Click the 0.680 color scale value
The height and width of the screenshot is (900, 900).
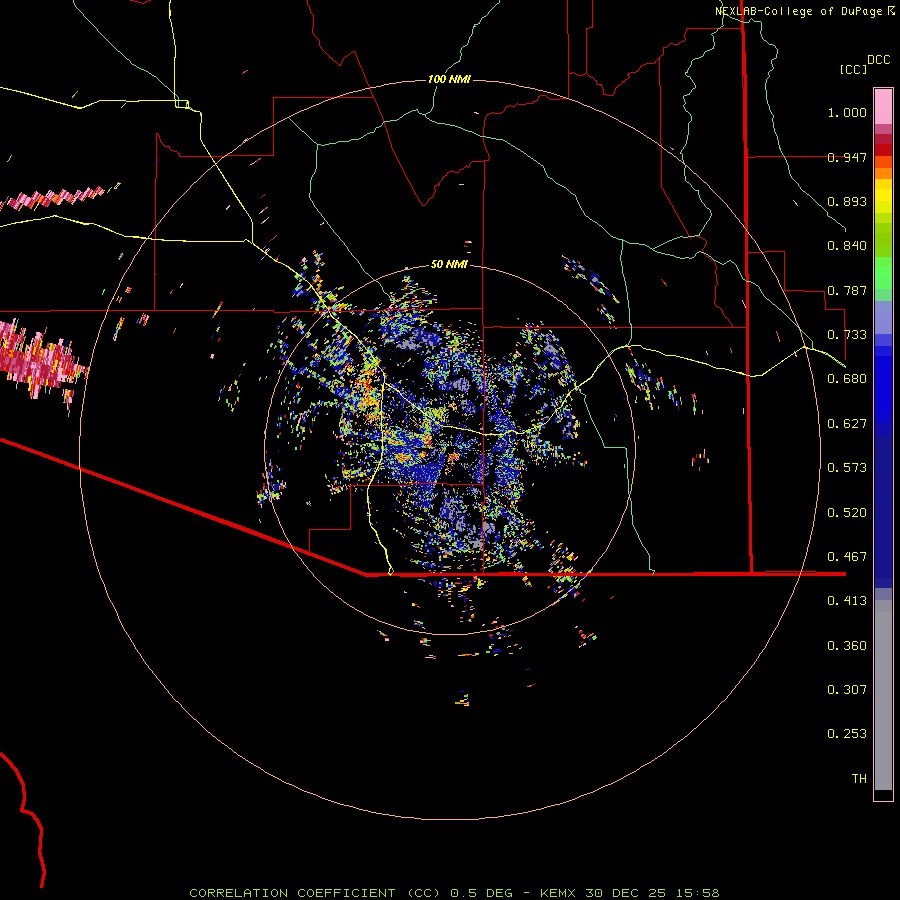click(x=847, y=379)
